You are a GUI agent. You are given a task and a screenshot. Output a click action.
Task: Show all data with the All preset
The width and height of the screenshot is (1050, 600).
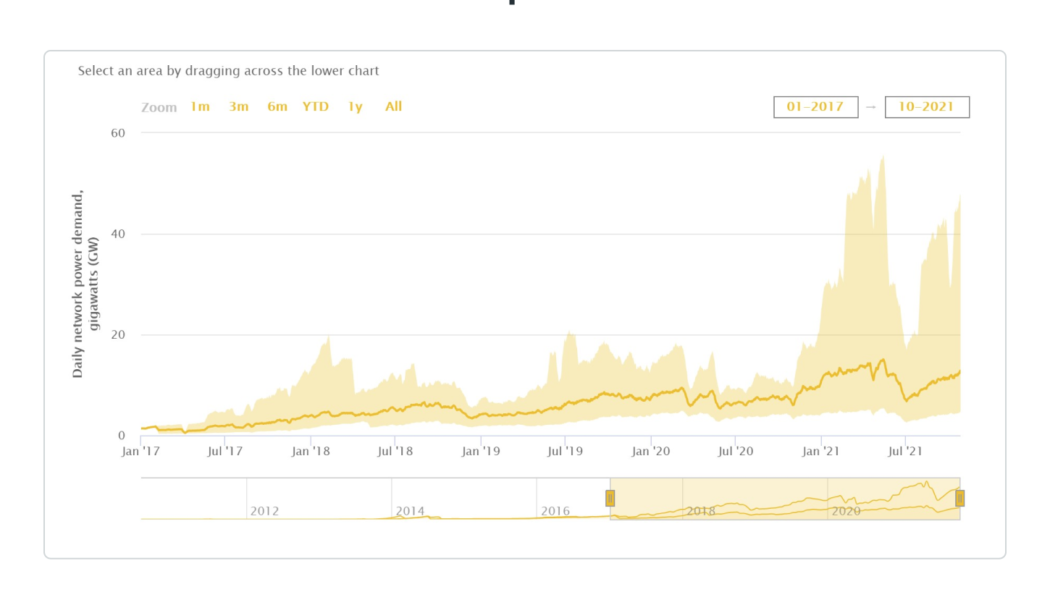[392, 106]
